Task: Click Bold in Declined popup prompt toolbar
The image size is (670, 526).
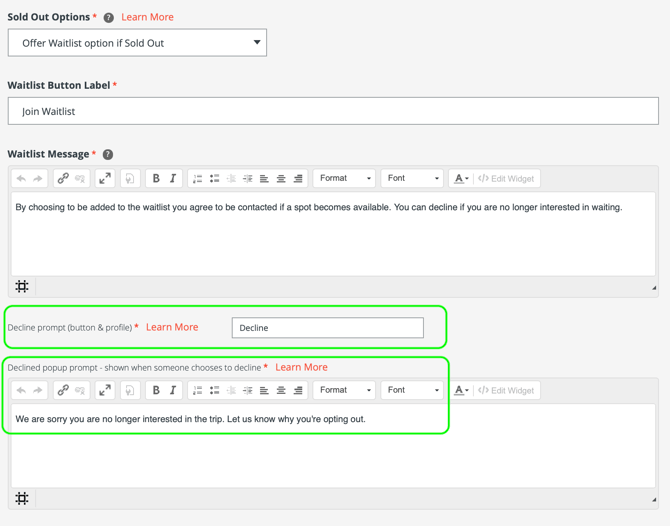Action: (156, 391)
